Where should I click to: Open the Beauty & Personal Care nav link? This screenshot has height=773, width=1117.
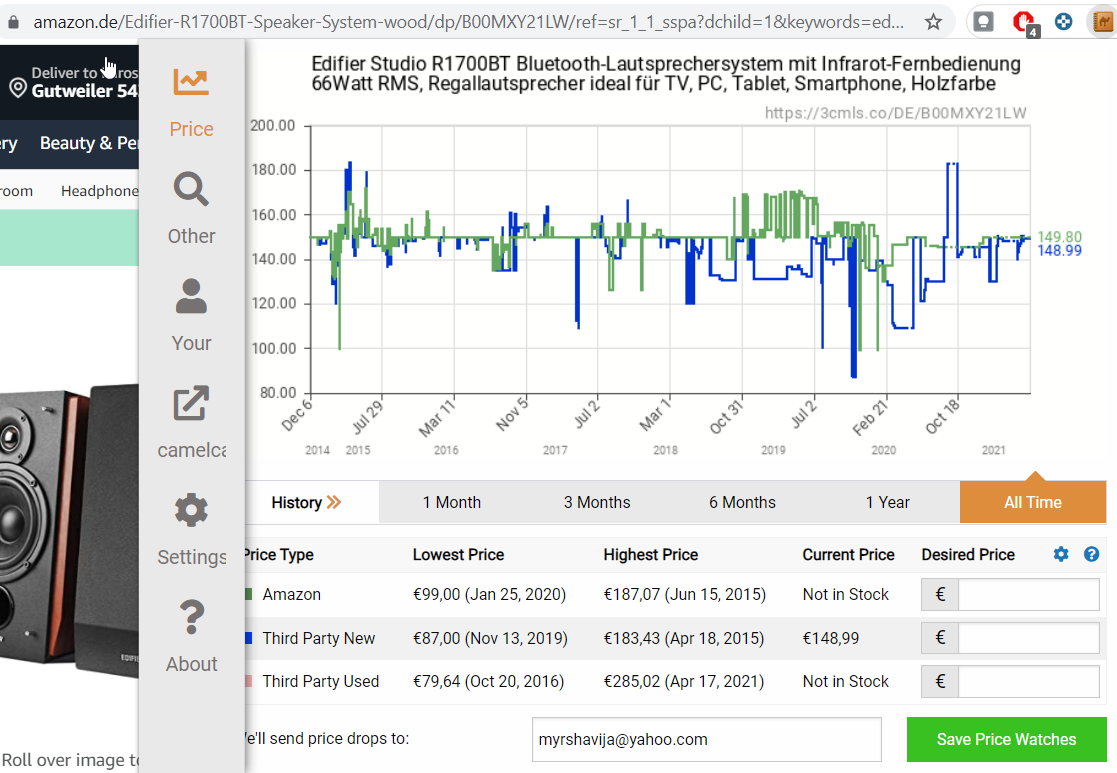tap(89, 142)
